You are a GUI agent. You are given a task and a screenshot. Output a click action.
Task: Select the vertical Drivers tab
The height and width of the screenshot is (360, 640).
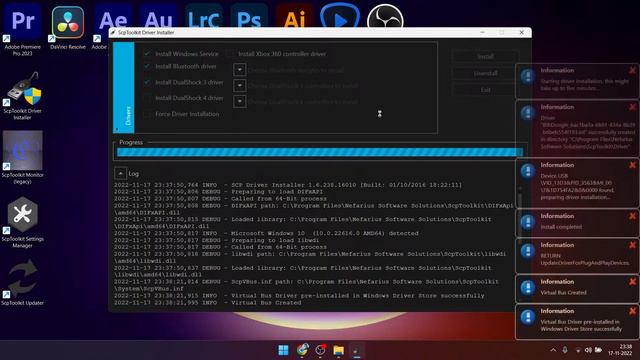pos(124,88)
